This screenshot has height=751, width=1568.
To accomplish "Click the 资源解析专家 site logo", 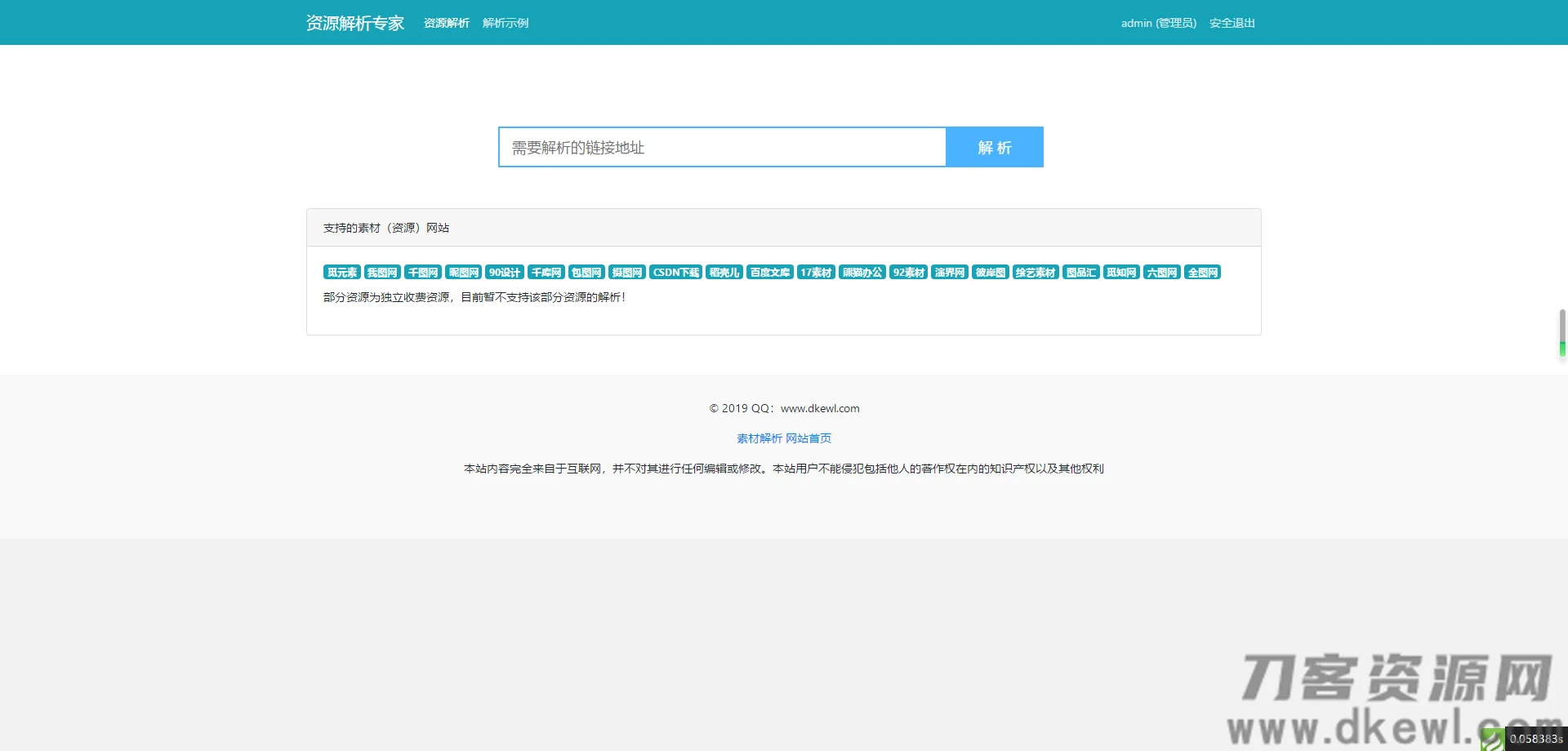I will point(354,23).
